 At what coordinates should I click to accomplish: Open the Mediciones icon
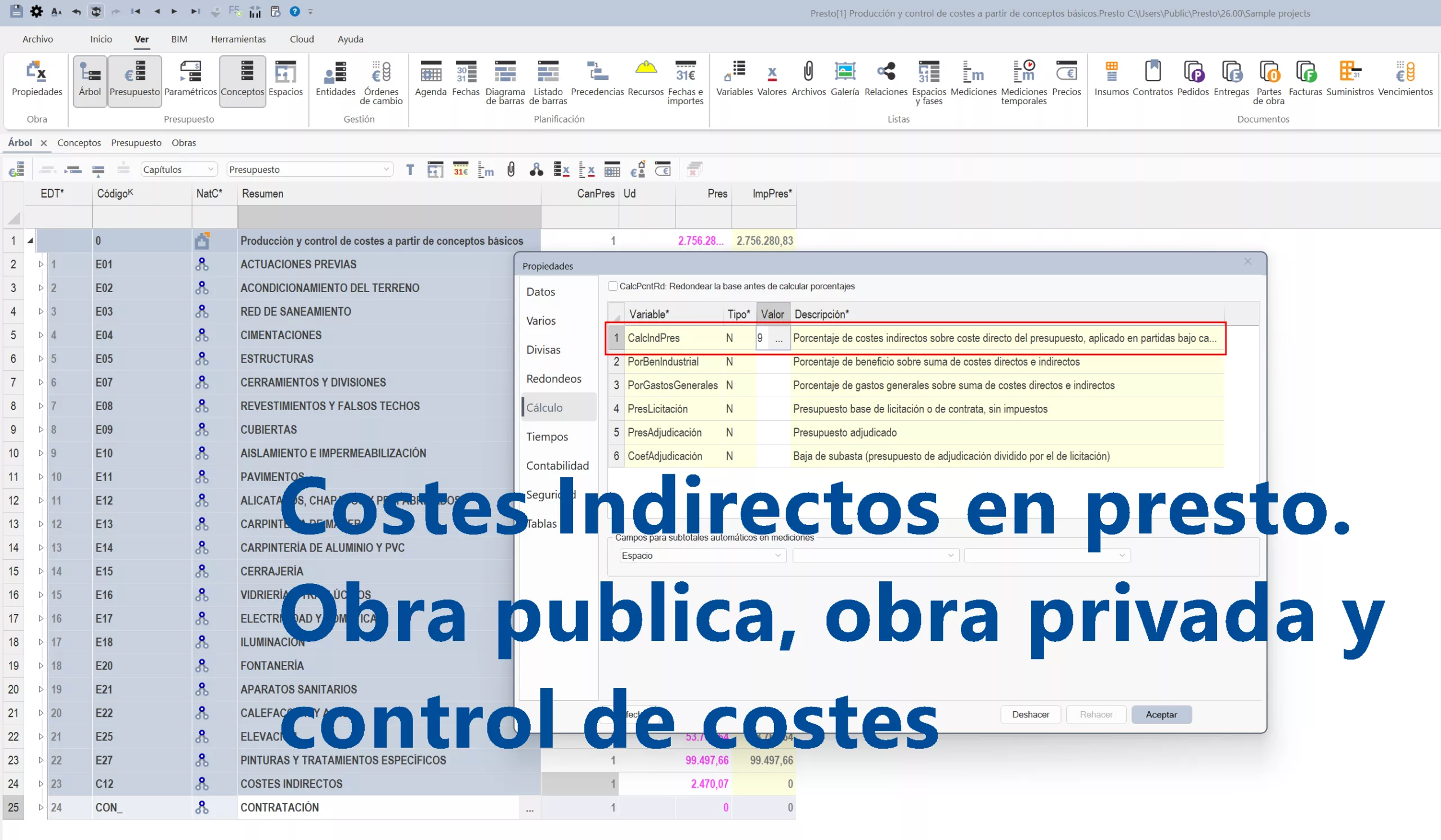click(973, 79)
